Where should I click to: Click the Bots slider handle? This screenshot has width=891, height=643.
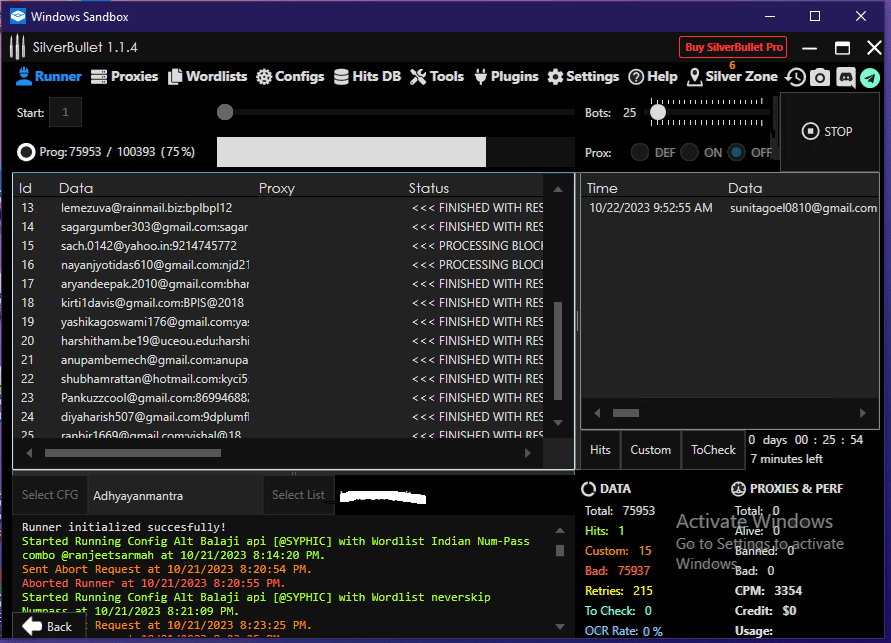point(657,113)
